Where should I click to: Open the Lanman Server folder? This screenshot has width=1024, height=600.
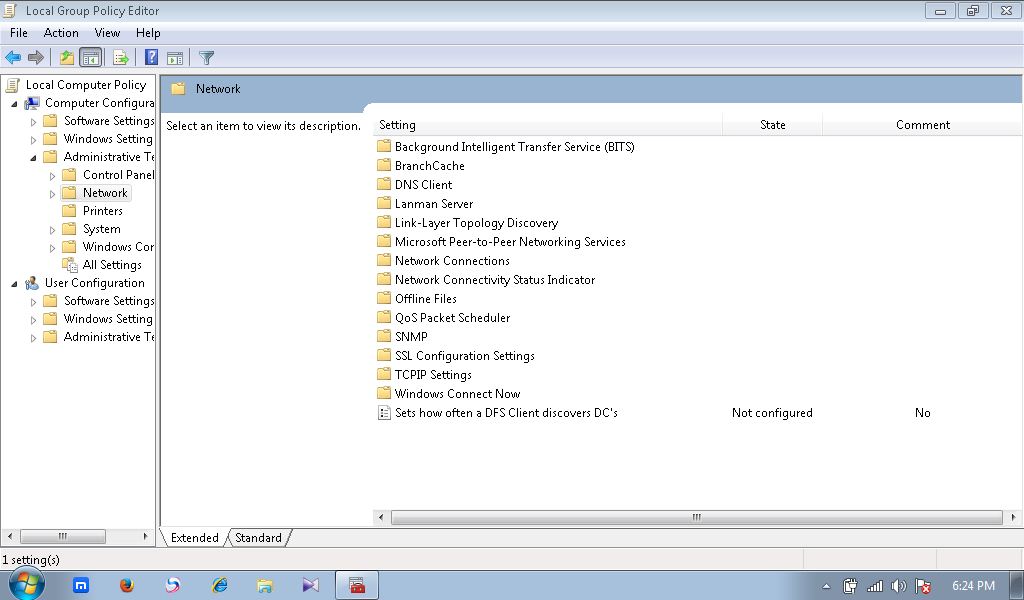(x=434, y=204)
